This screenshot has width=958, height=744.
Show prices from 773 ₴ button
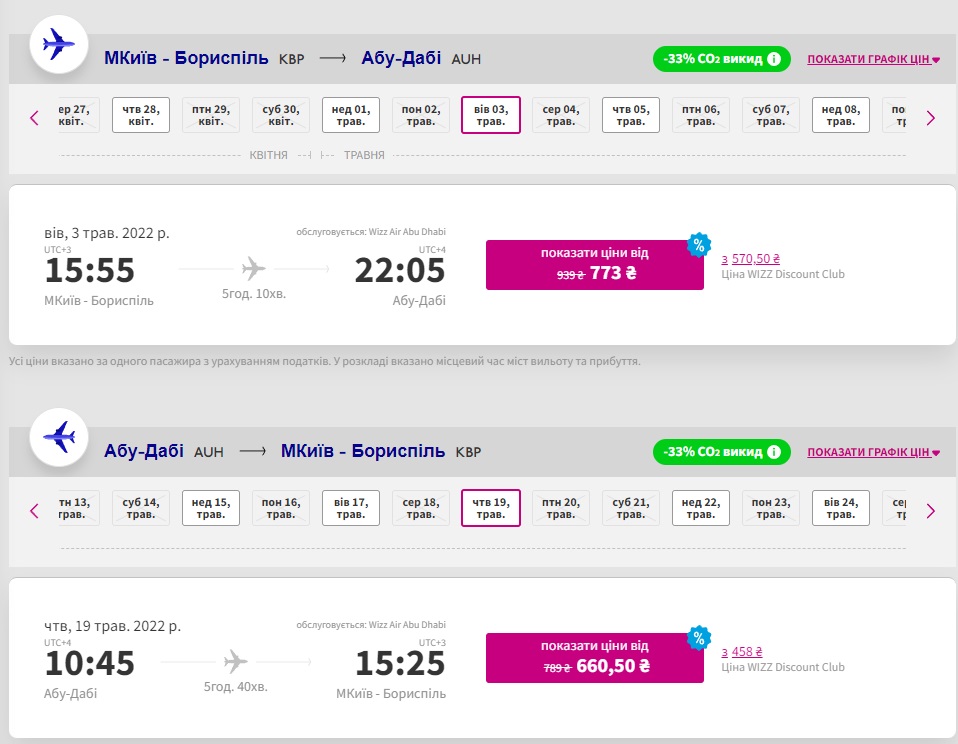(594, 264)
